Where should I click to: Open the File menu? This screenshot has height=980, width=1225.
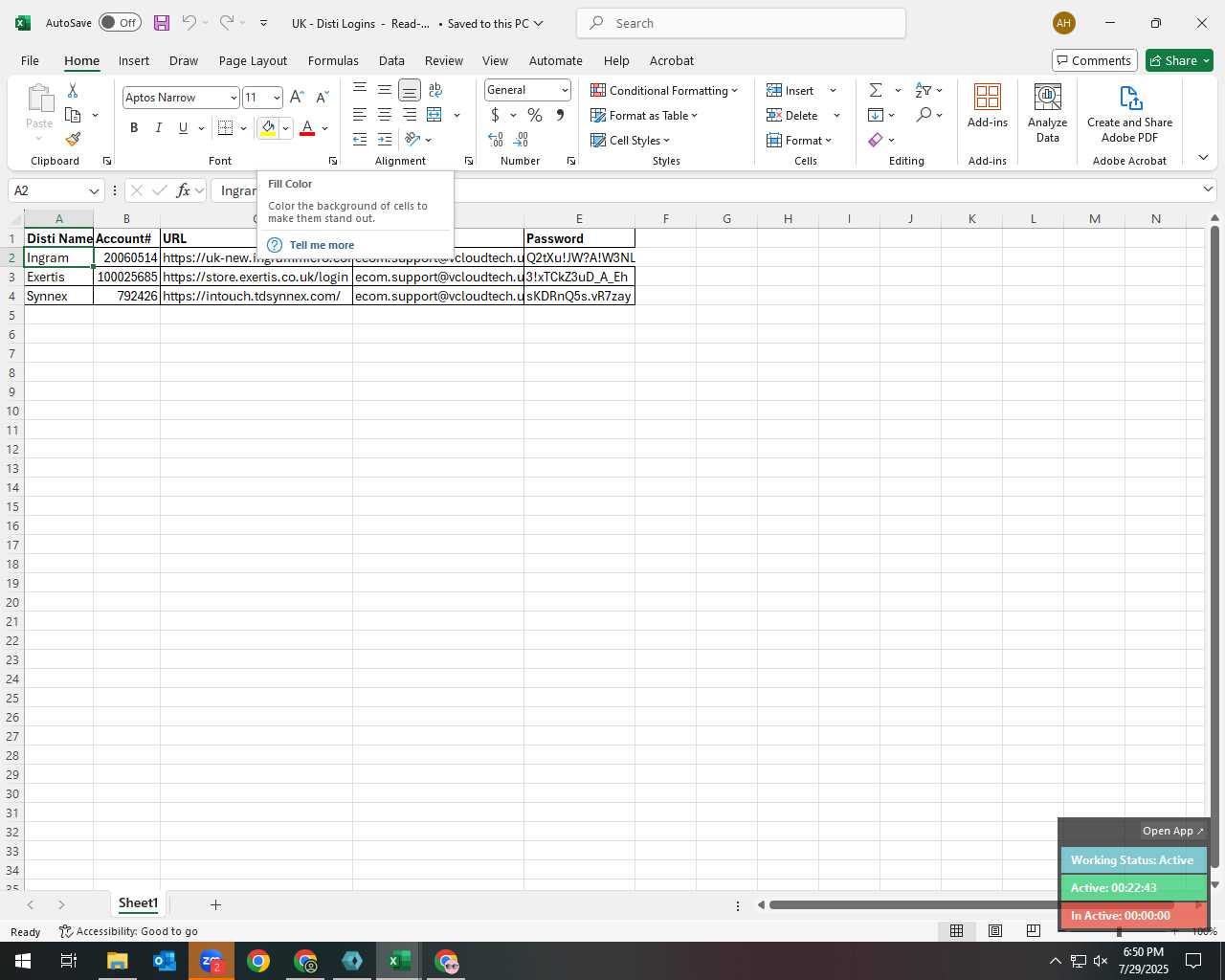(30, 60)
